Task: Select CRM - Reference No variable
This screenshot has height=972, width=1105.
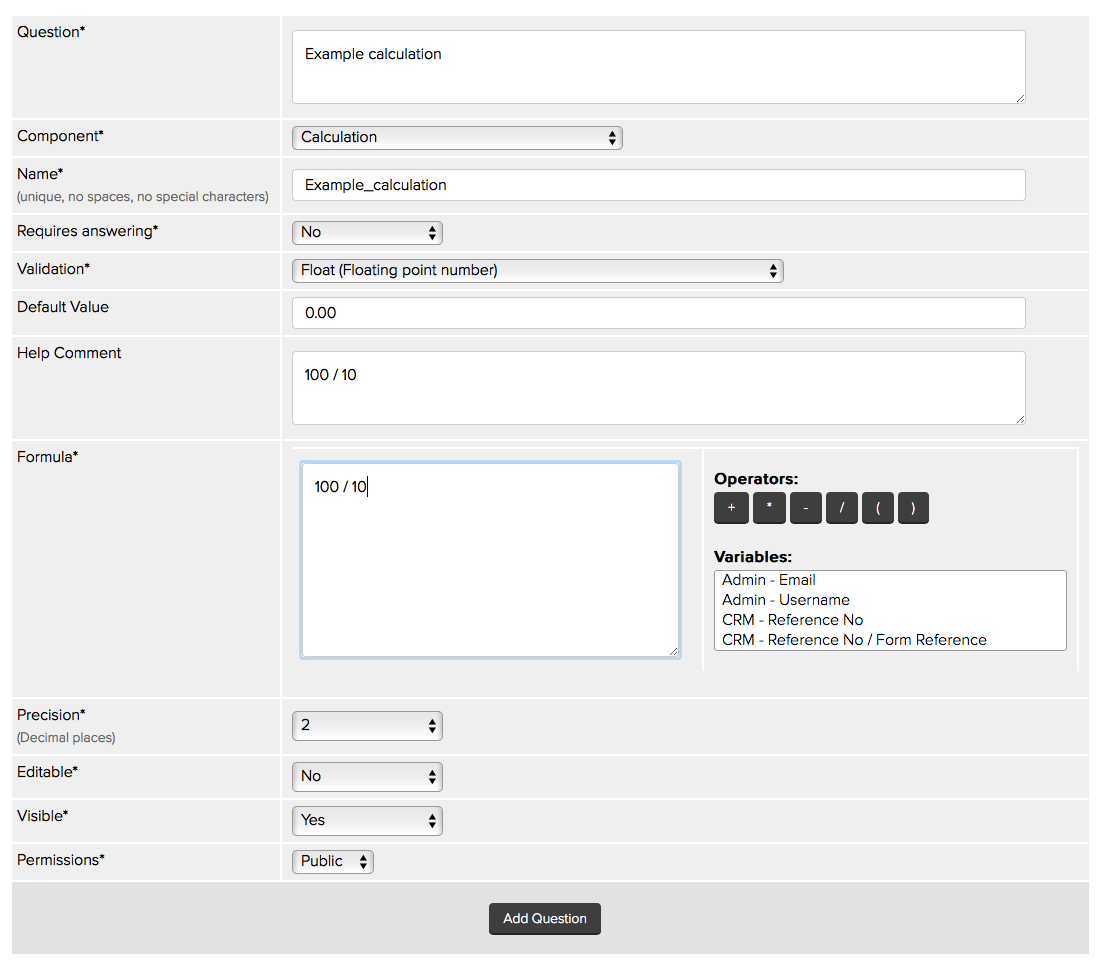Action: pyautogui.click(x=793, y=620)
